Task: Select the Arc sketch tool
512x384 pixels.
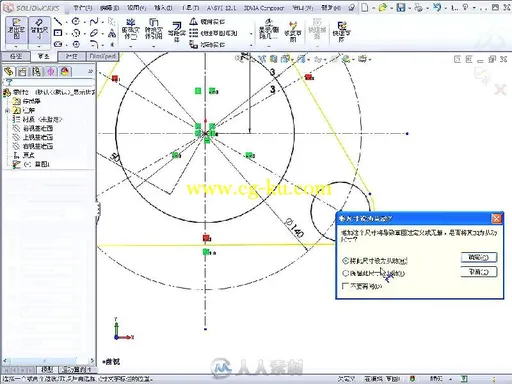Action: tap(76, 33)
